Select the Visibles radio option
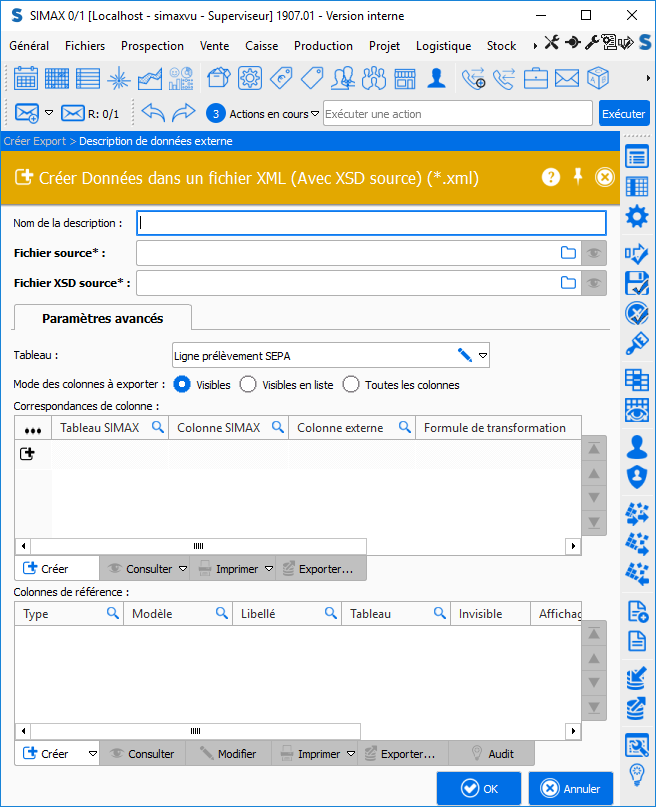Viewport: 656px width, 807px height. point(182,384)
